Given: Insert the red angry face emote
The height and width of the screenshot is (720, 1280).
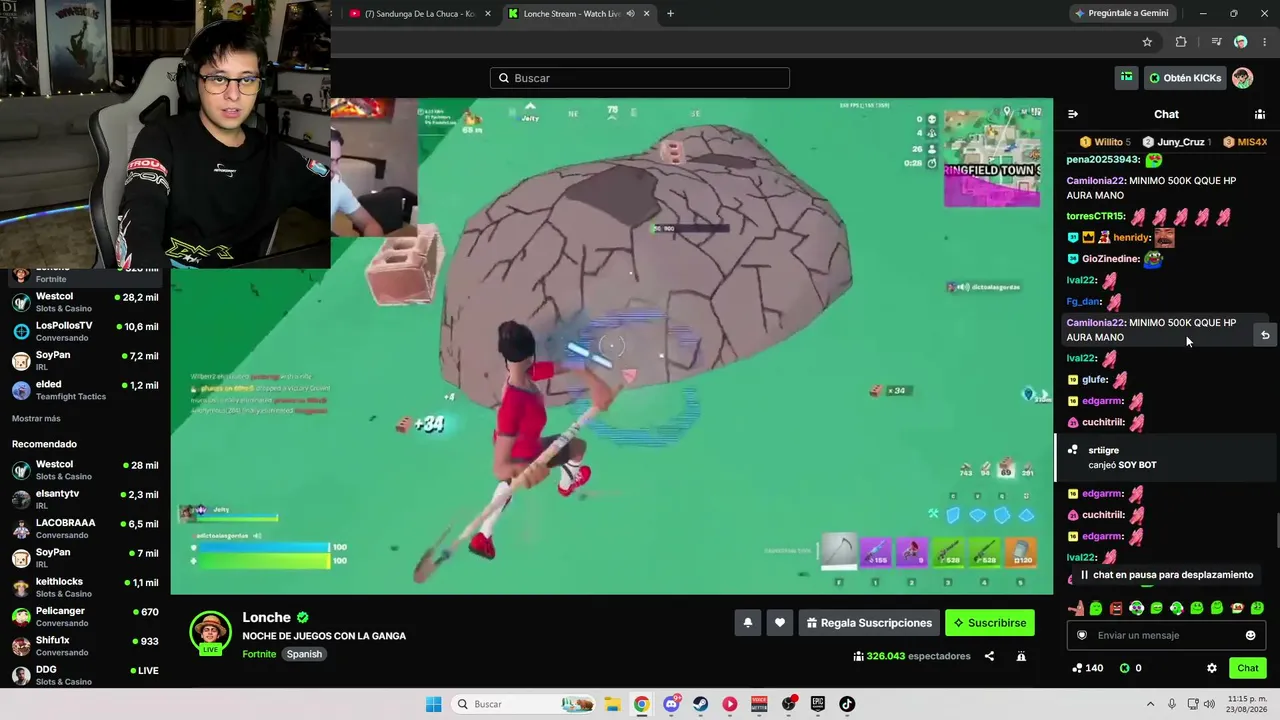Looking at the screenshot, I should coord(1116,608).
